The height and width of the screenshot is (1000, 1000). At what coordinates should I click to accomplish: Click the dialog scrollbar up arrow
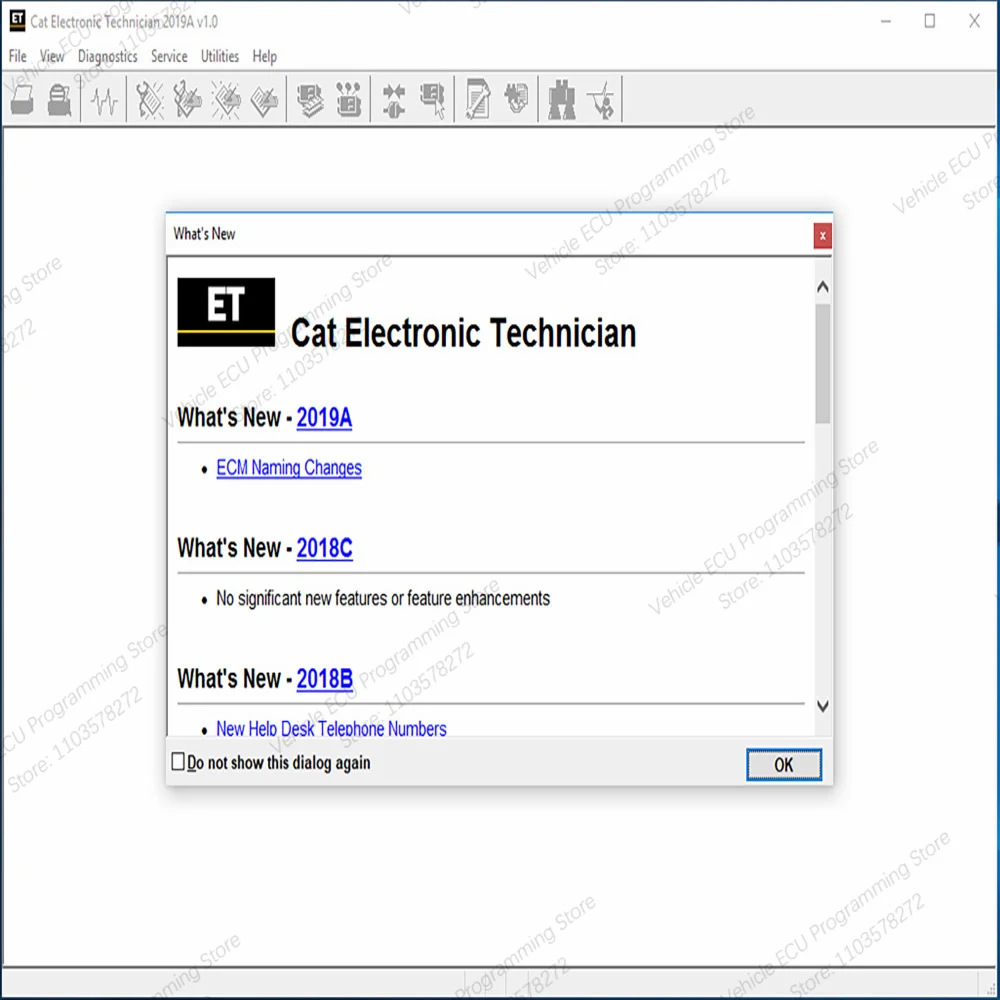823,287
